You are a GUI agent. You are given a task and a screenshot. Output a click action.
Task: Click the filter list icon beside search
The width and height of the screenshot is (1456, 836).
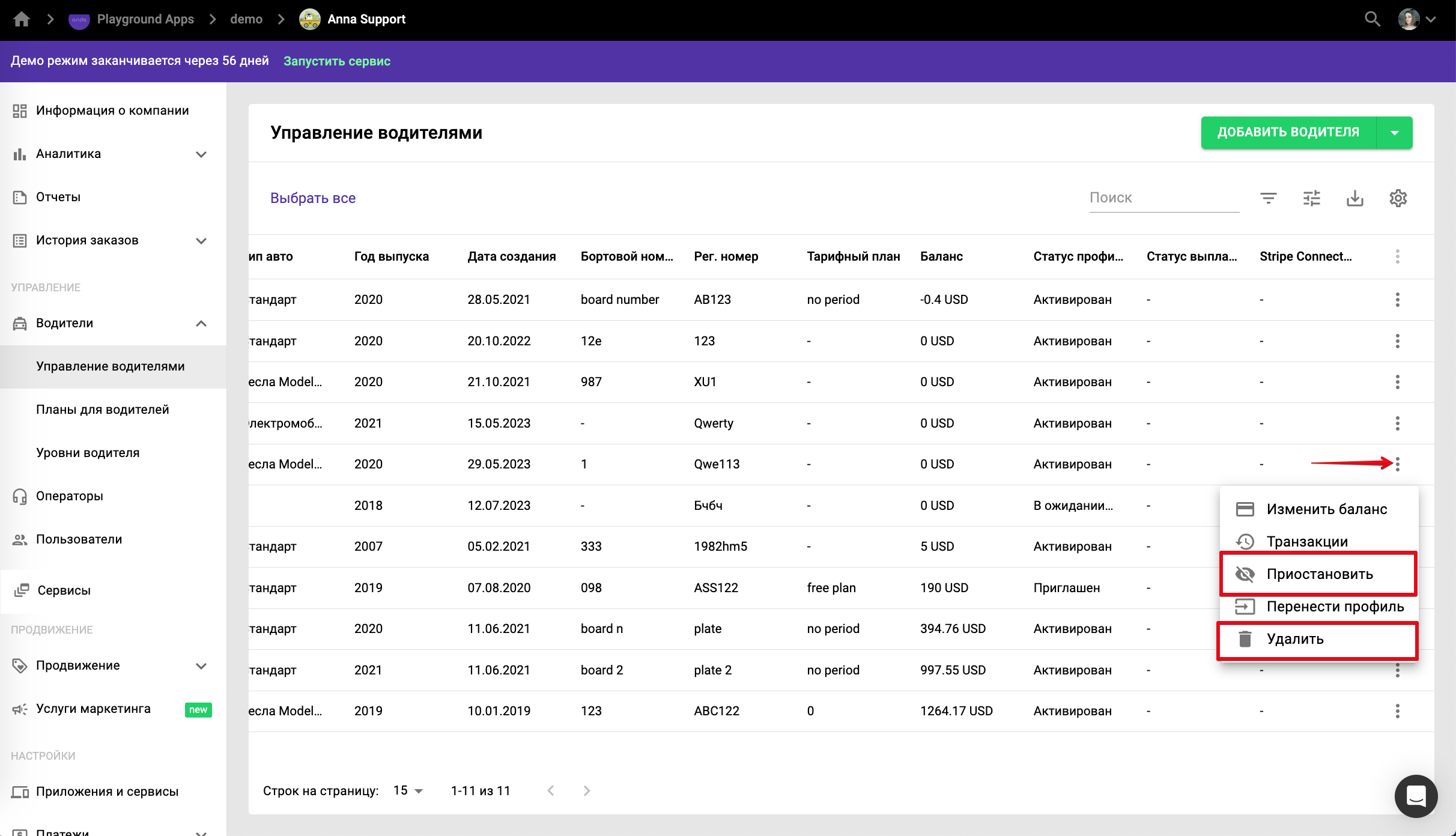tap(1268, 198)
